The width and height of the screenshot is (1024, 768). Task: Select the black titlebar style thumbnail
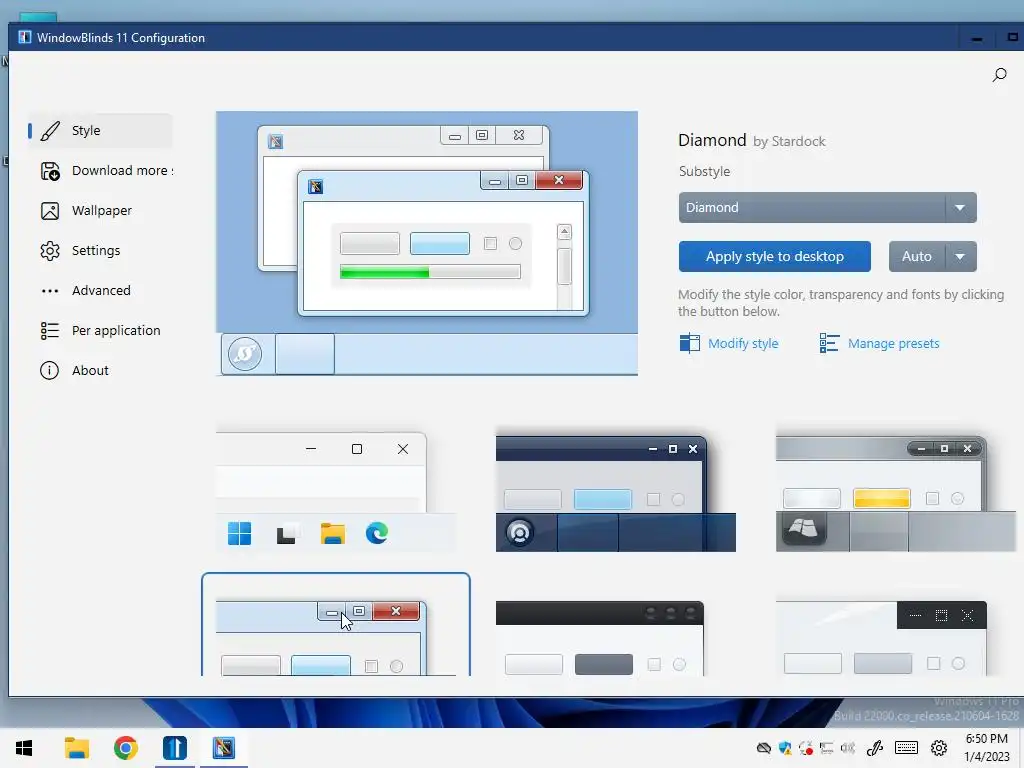[x=600, y=638]
